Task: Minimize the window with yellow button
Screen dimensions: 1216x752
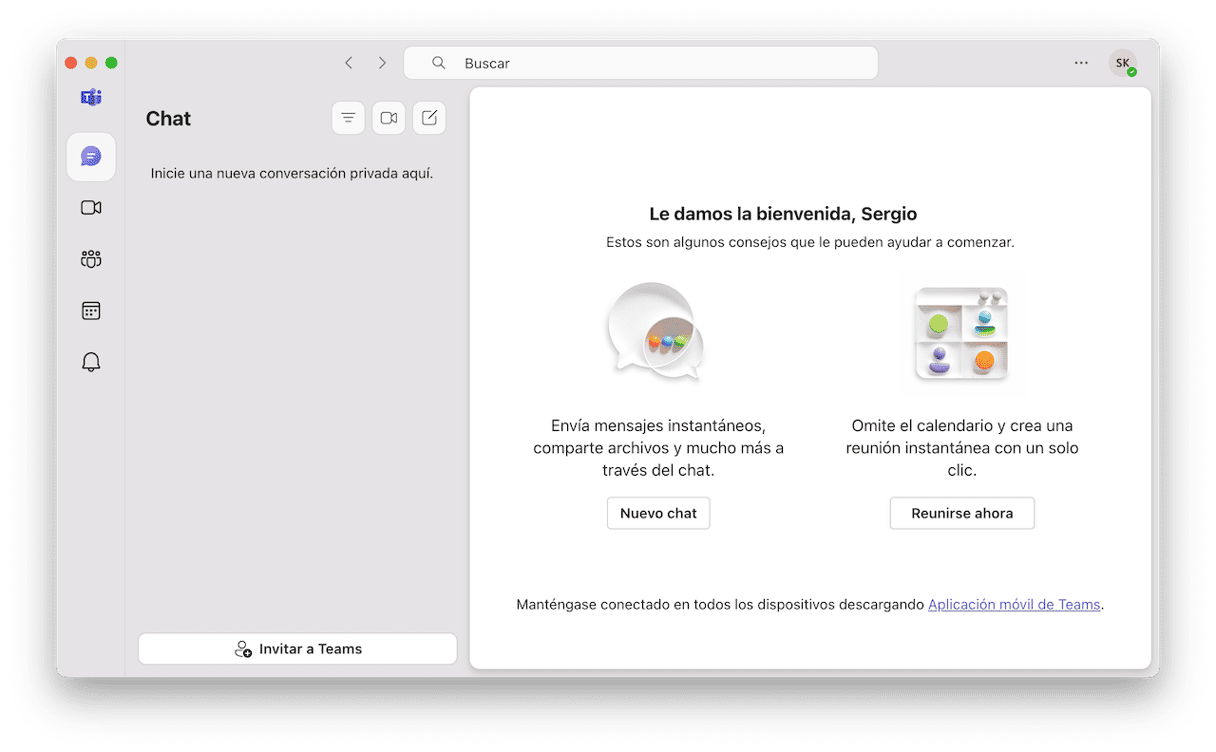Action: 91,63
